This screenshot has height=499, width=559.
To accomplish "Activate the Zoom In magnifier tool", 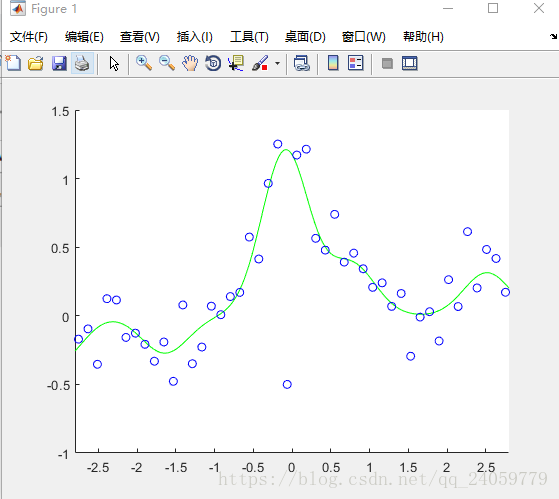I will (144, 63).
